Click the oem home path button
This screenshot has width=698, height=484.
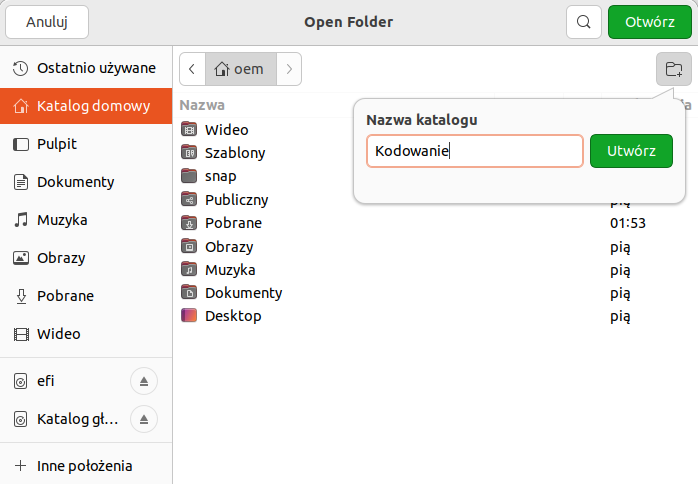tap(240, 69)
